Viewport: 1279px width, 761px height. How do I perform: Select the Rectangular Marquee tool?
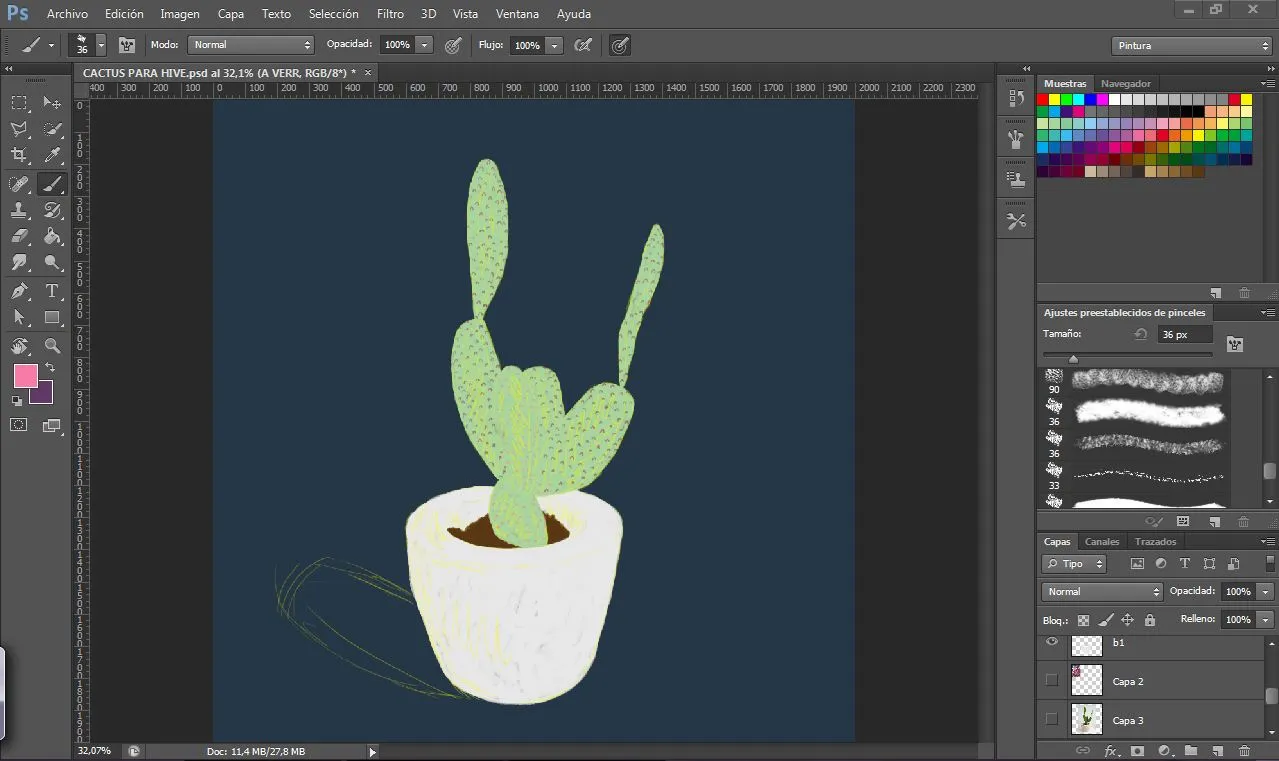click(19, 103)
